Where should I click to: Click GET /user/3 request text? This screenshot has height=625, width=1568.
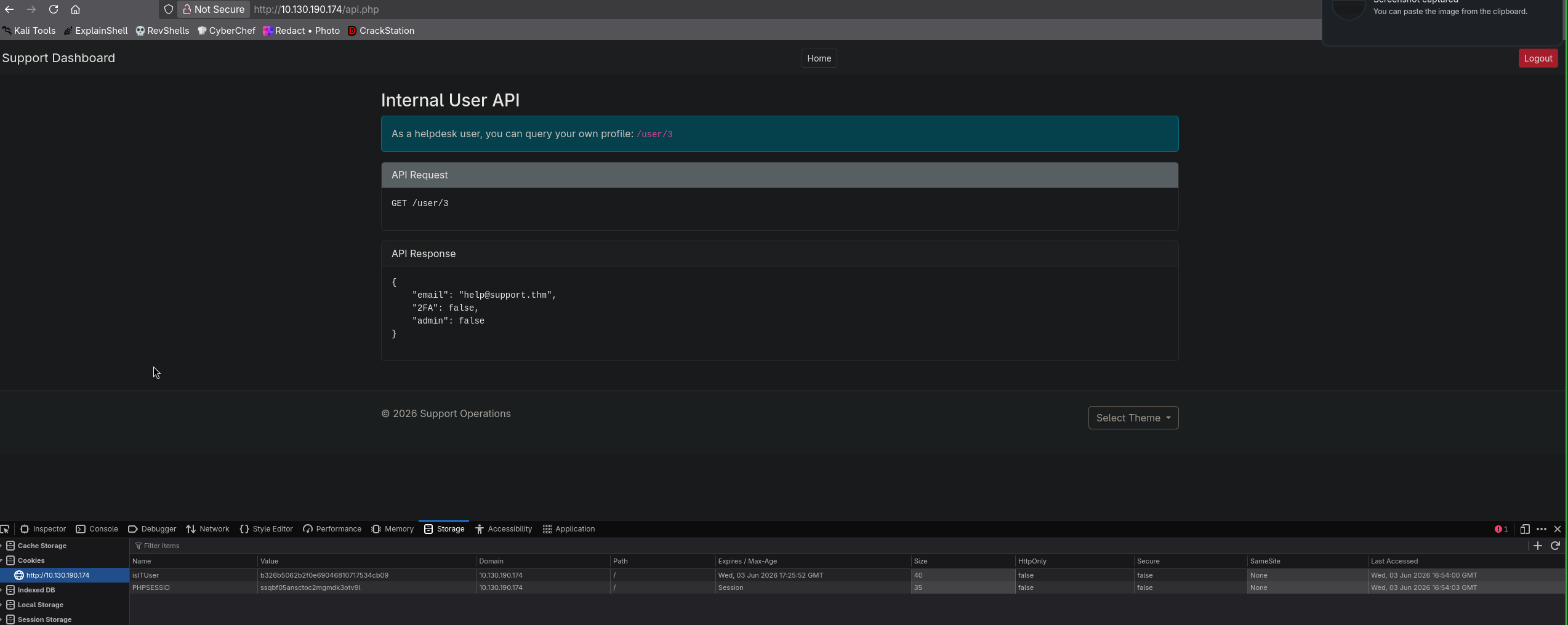[420, 204]
